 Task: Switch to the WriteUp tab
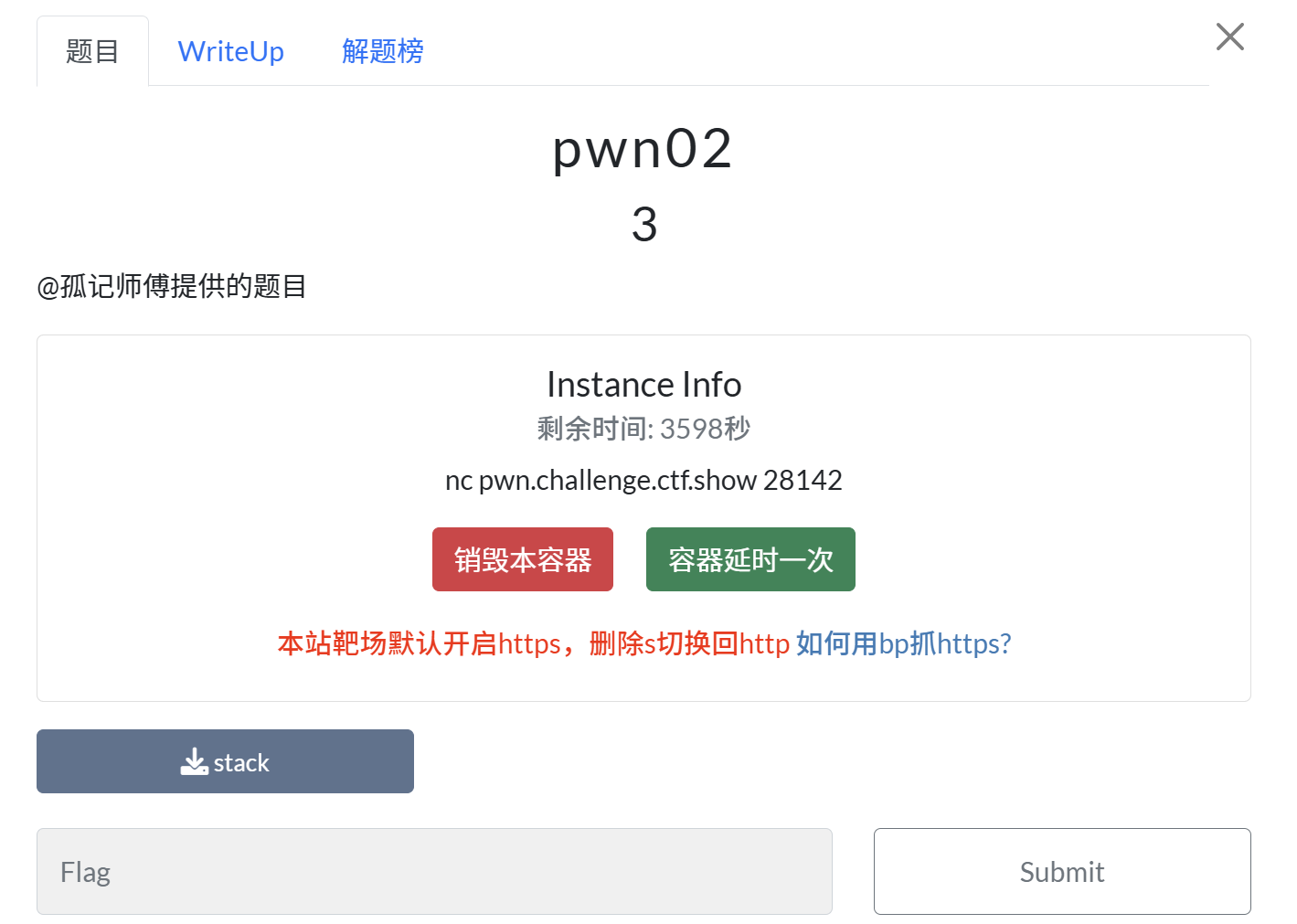click(230, 52)
